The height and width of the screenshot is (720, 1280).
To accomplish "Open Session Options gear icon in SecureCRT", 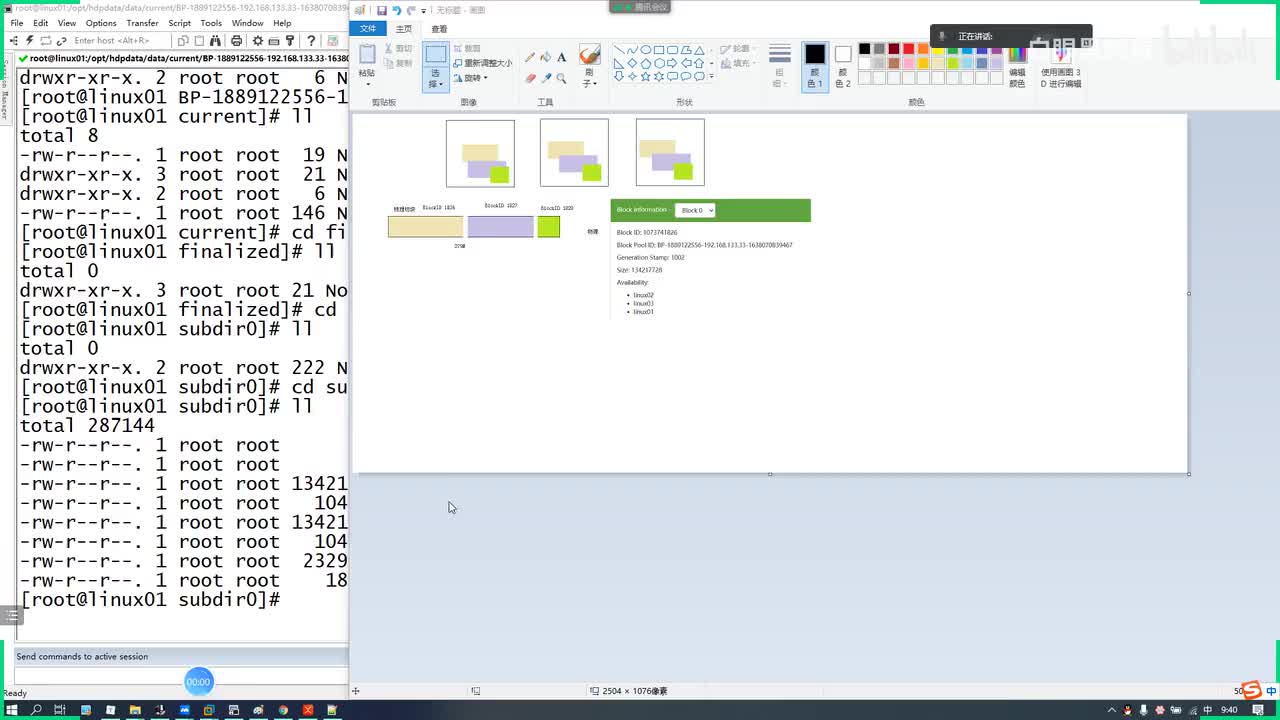I will [x=258, y=41].
